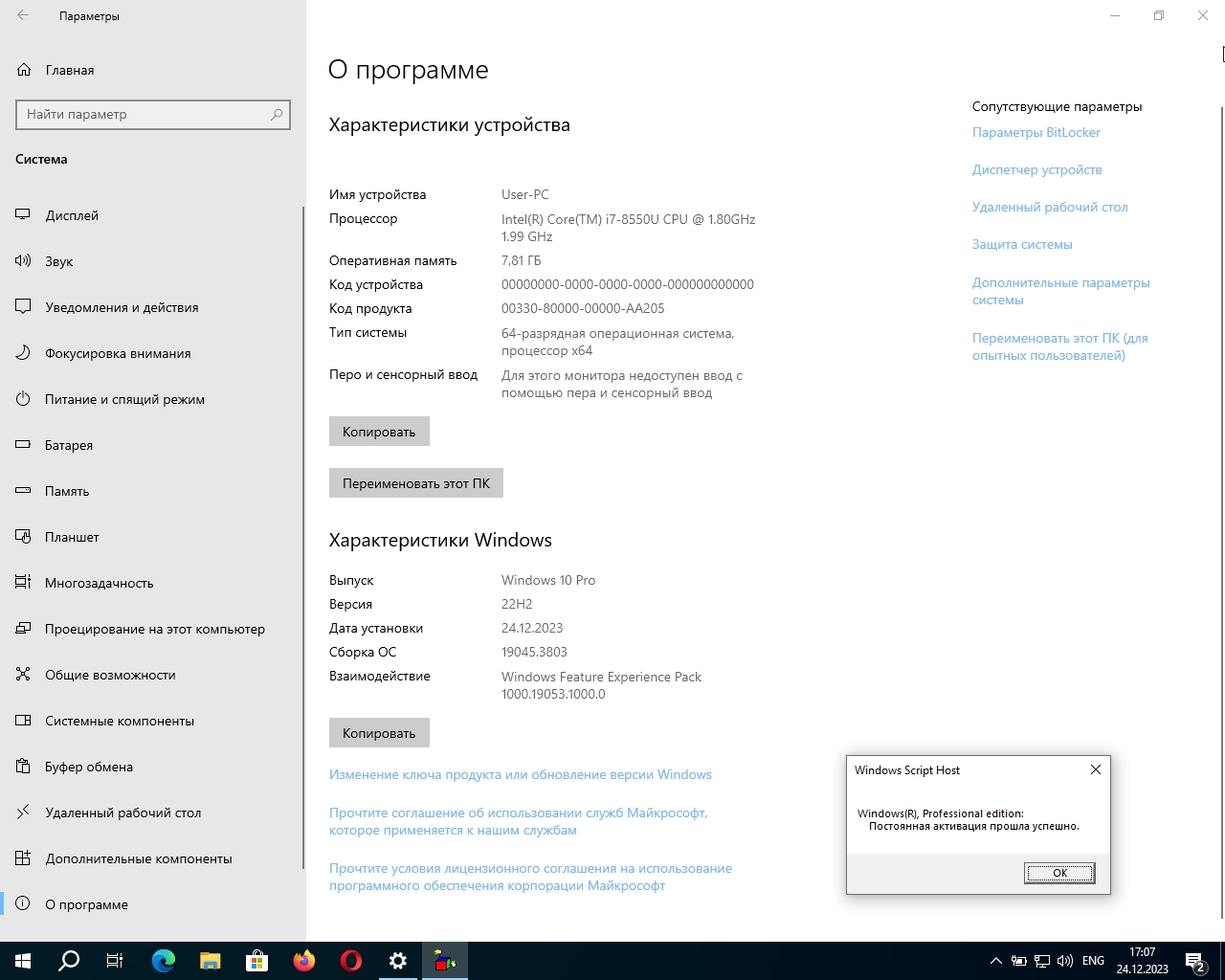The width and height of the screenshot is (1225, 980).
Task: Open Память storage section
Action: pyautogui.click(x=153, y=491)
